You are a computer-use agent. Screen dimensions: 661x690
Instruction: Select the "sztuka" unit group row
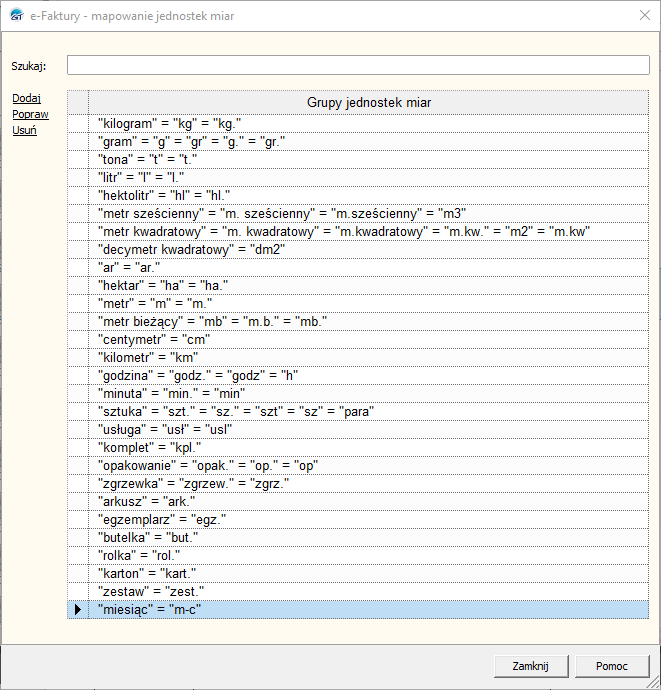(x=236, y=411)
